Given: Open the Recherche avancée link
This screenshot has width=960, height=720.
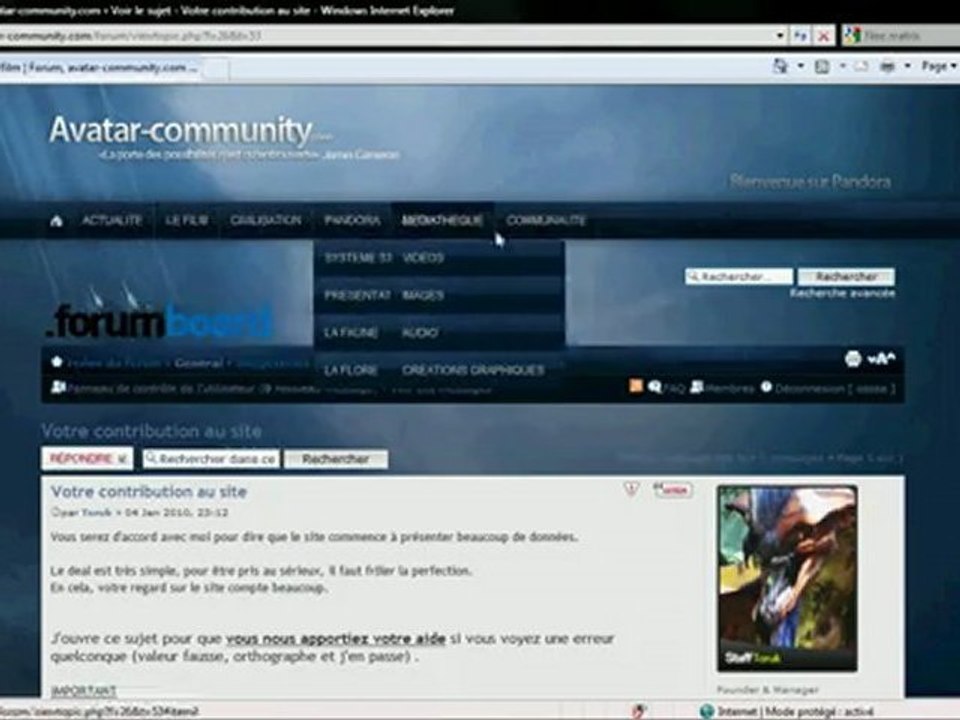Looking at the screenshot, I should (842, 293).
